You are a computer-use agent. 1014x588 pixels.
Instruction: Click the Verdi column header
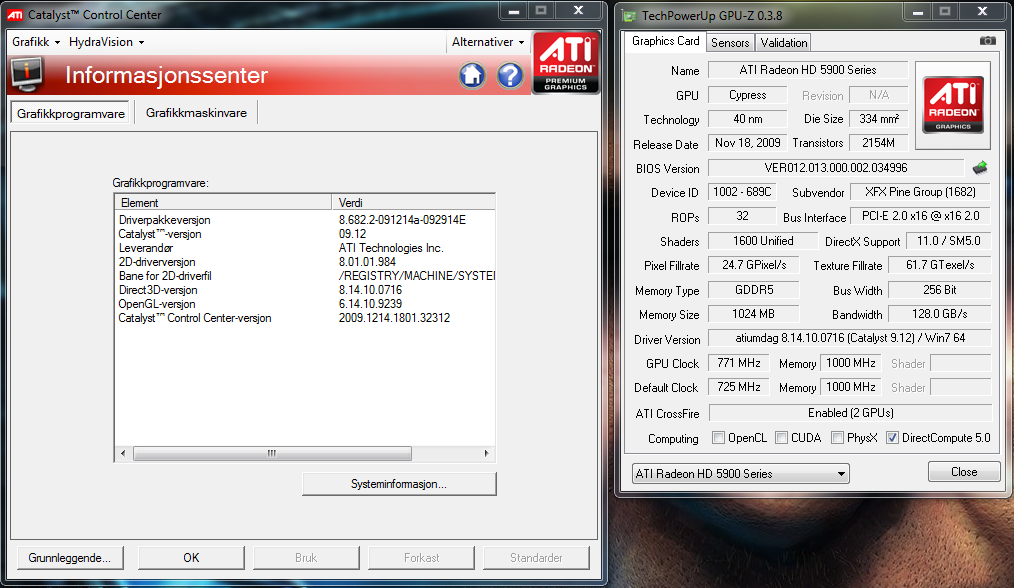click(414, 202)
